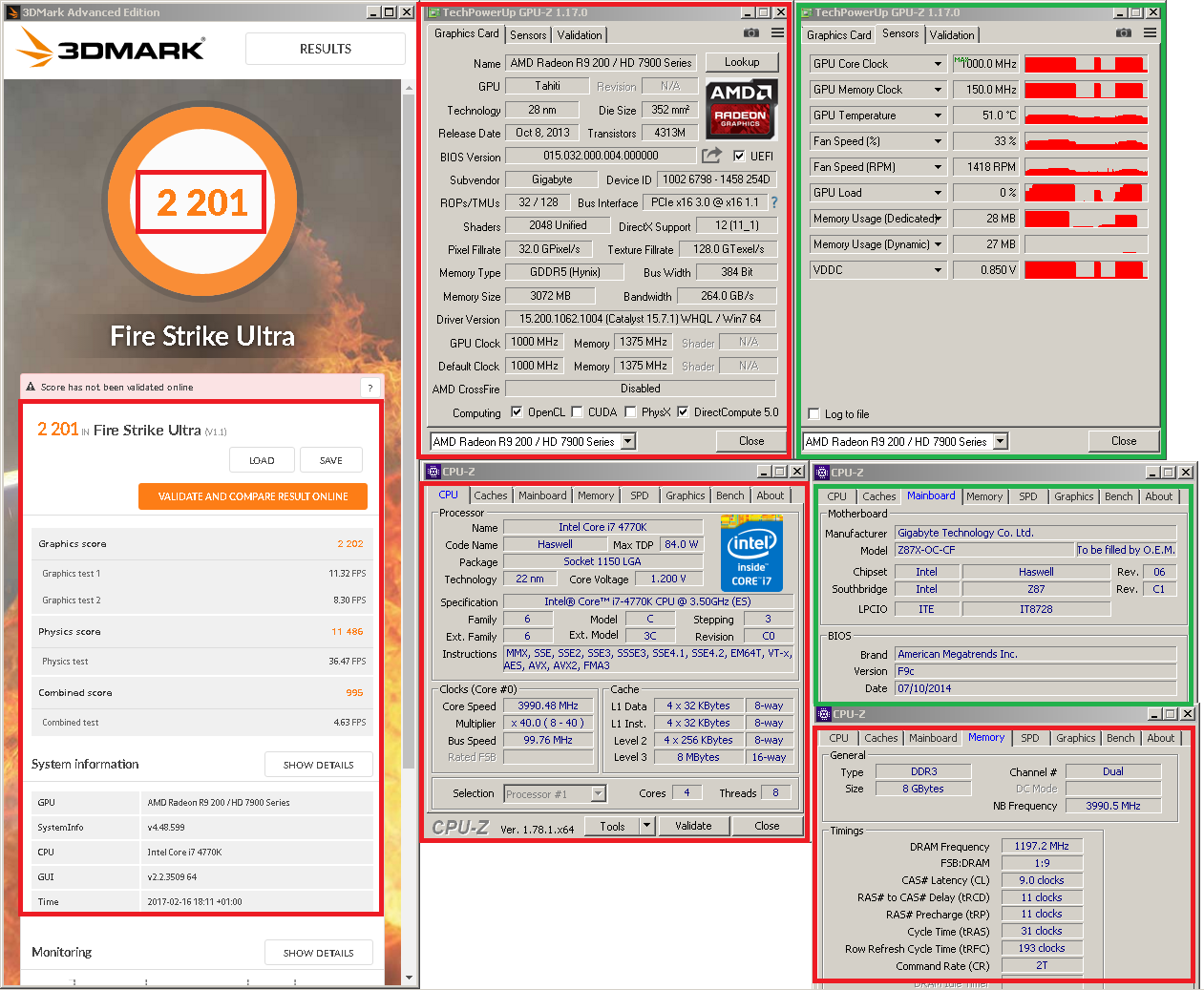Click the BIOS export share icon
The width and height of the screenshot is (1204, 990).
coord(711,156)
